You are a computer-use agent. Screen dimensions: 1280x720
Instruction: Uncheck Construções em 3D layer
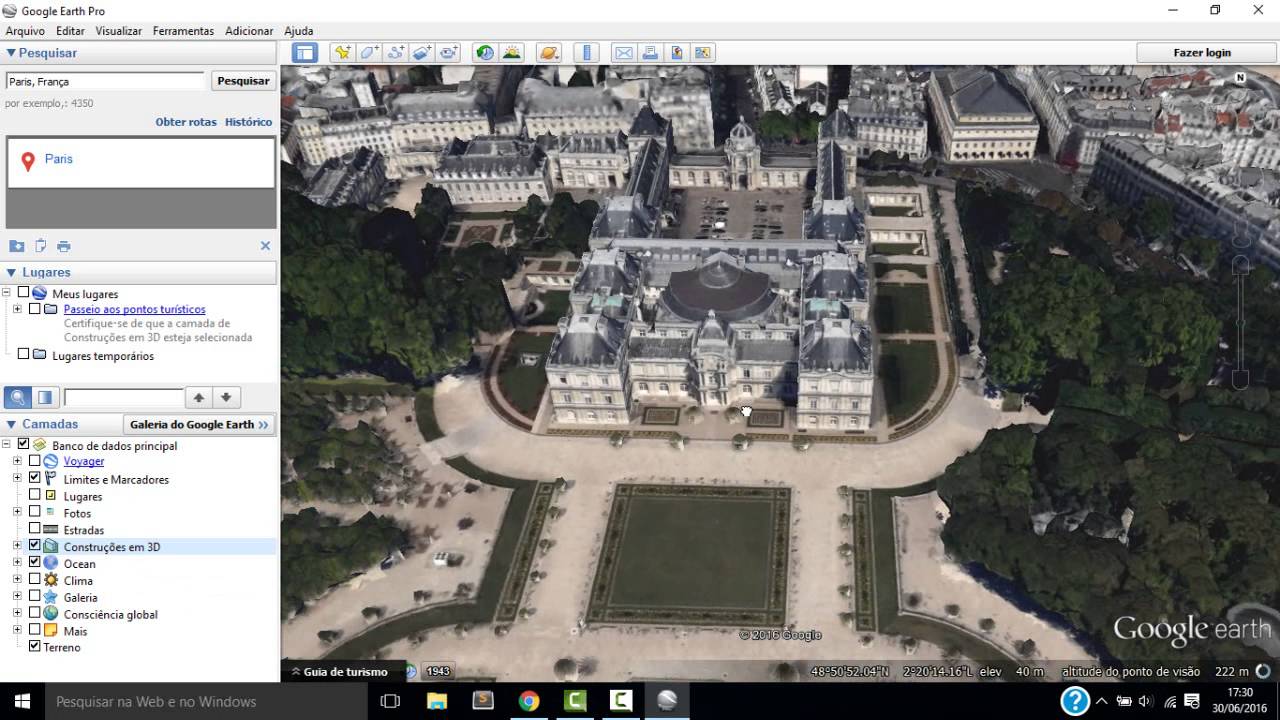point(35,546)
